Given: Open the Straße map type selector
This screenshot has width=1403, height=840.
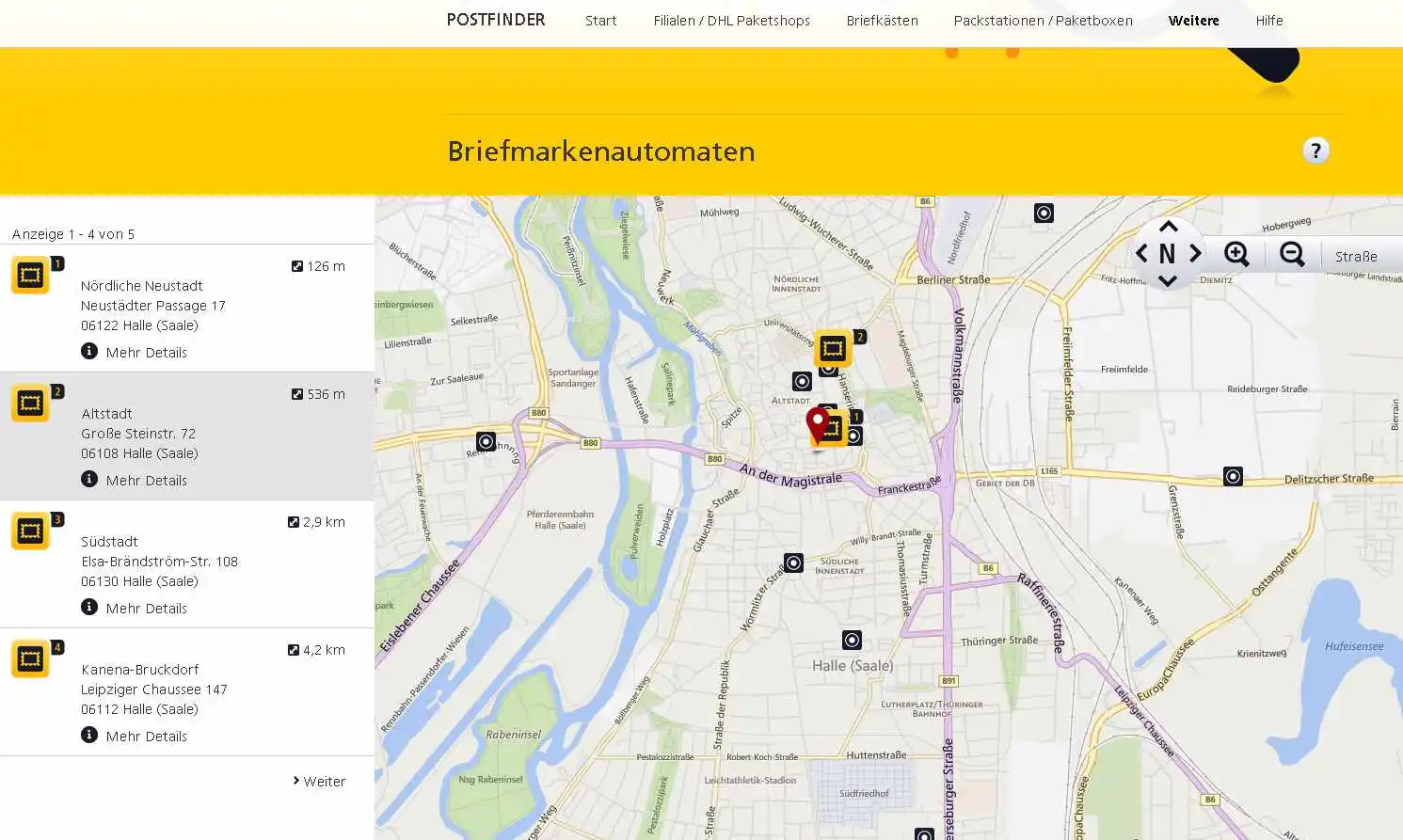Looking at the screenshot, I should pos(1356,256).
